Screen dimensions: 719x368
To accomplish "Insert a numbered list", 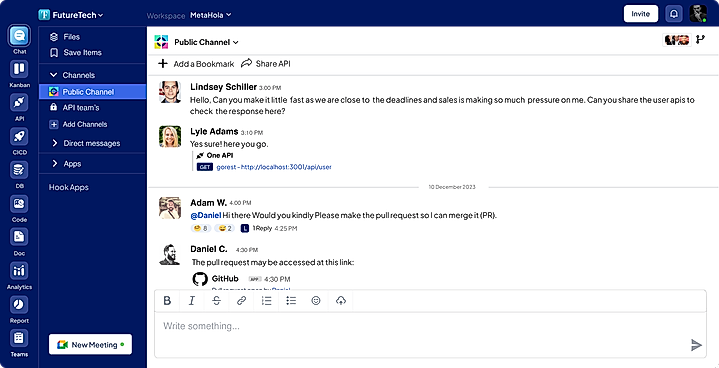I will pos(266,301).
